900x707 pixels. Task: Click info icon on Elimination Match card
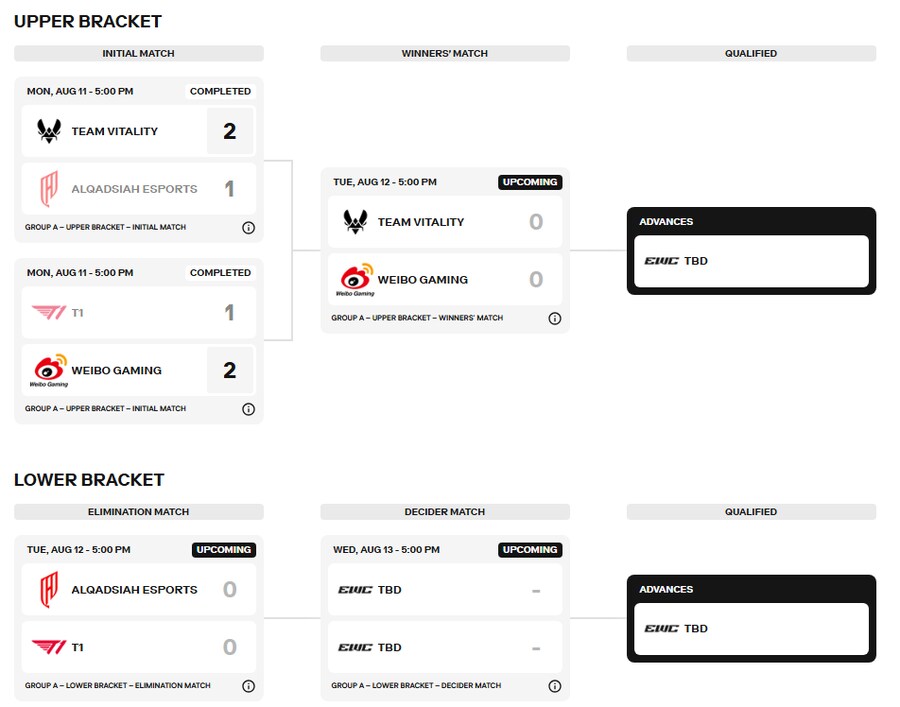pos(249,686)
